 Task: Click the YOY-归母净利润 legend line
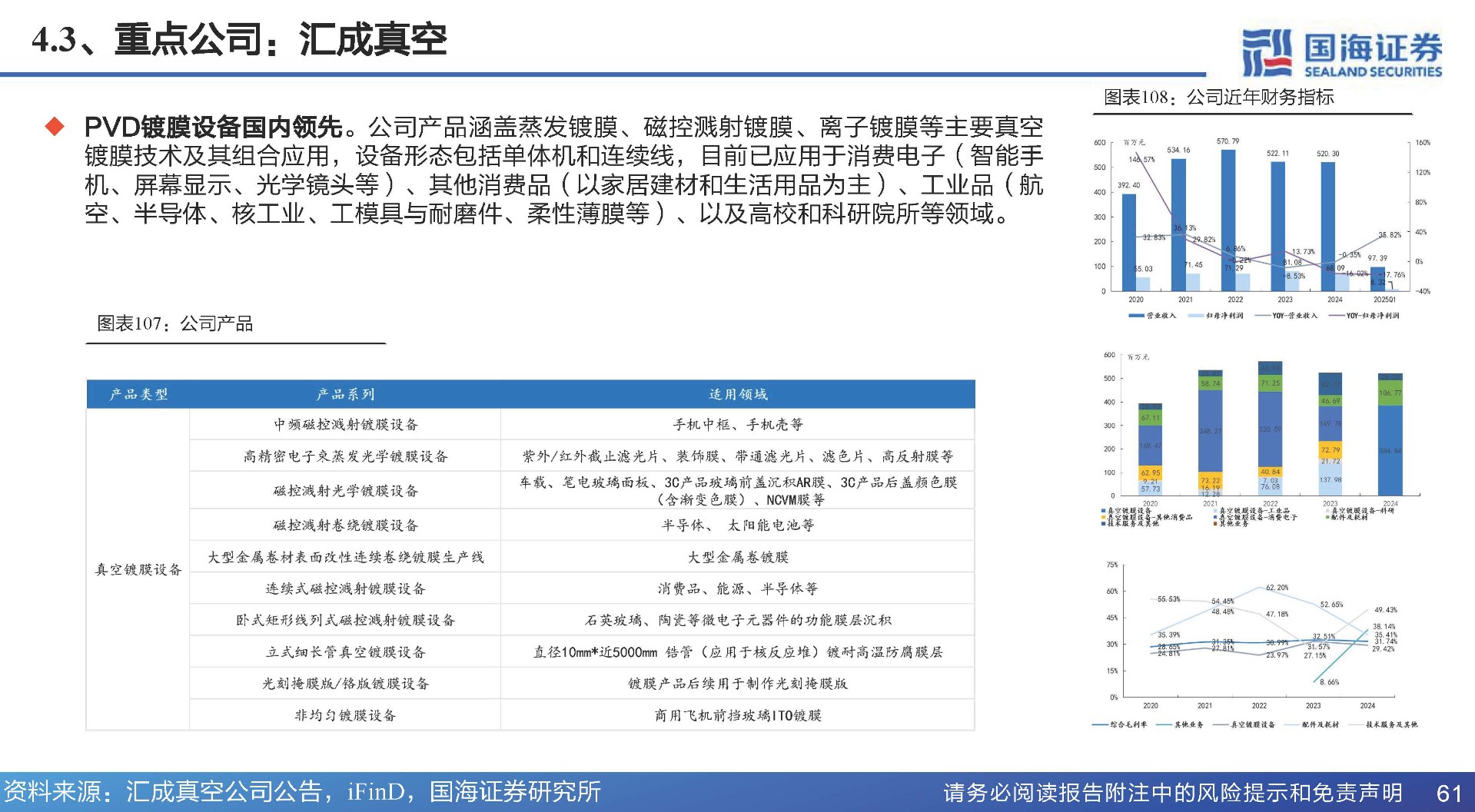point(1336,315)
